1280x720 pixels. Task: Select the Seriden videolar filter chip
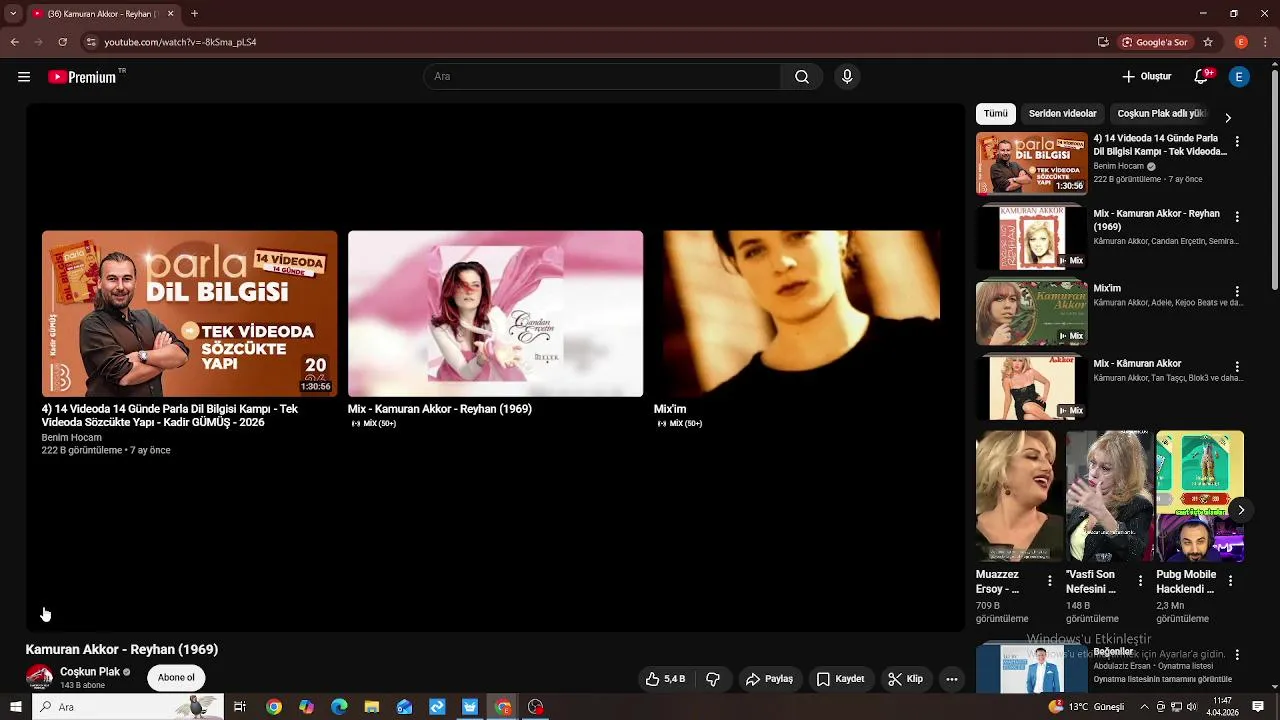click(1062, 114)
